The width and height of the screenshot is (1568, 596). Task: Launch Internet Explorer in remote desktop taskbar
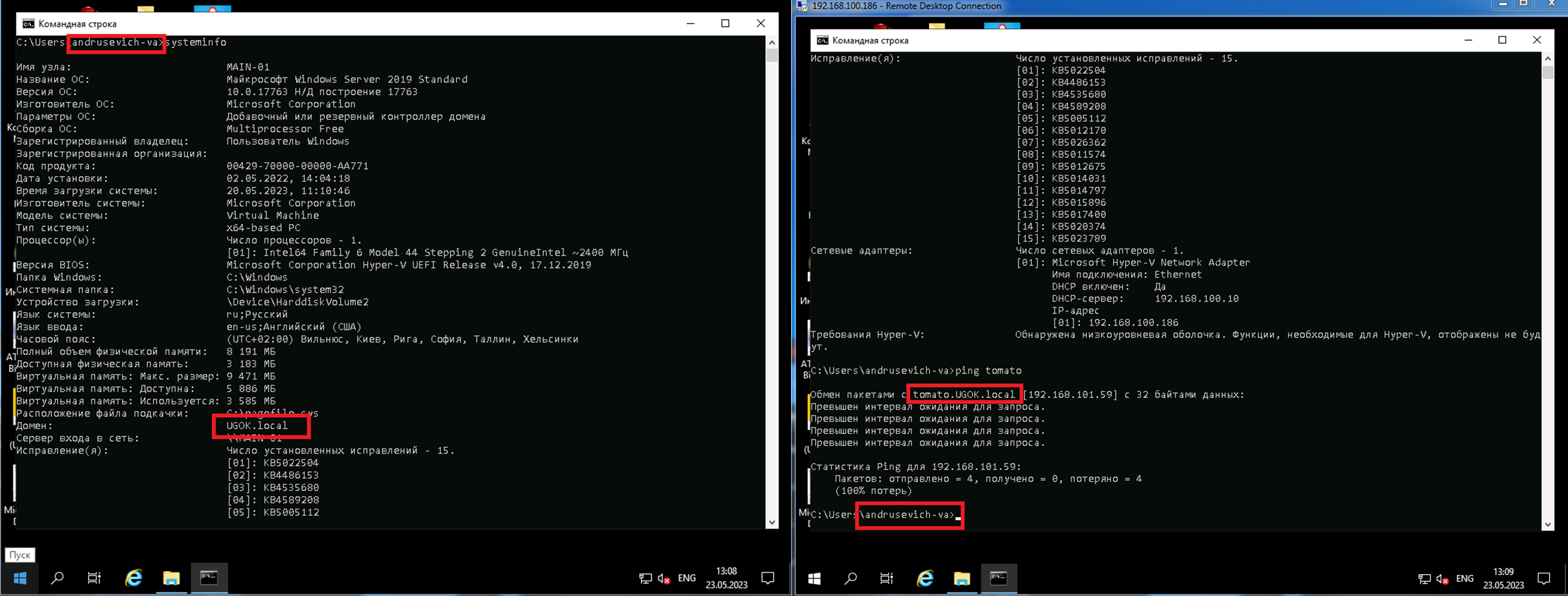[925, 579]
